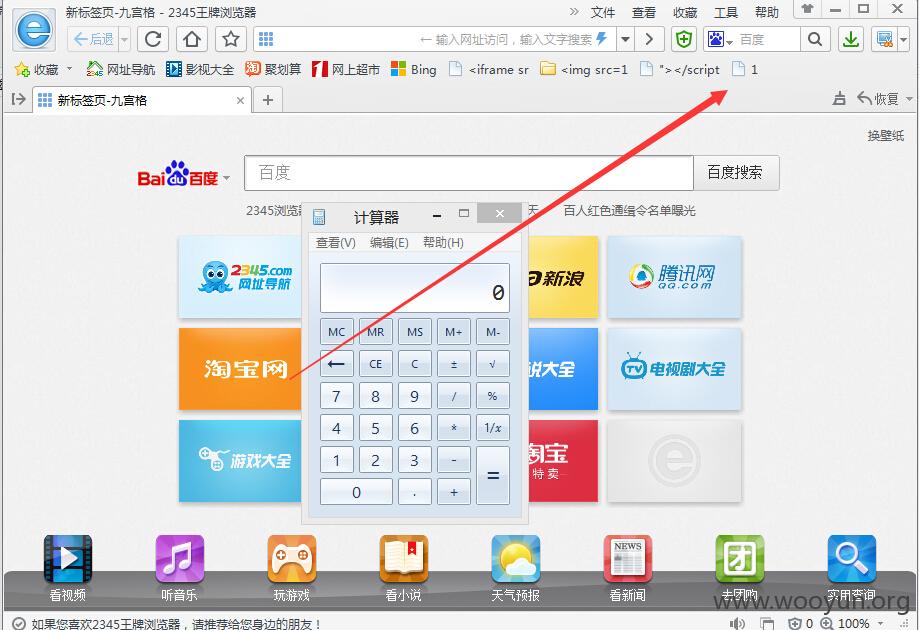Open the "></script bookmark
Screen dimensions: 919x630
(680, 69)
